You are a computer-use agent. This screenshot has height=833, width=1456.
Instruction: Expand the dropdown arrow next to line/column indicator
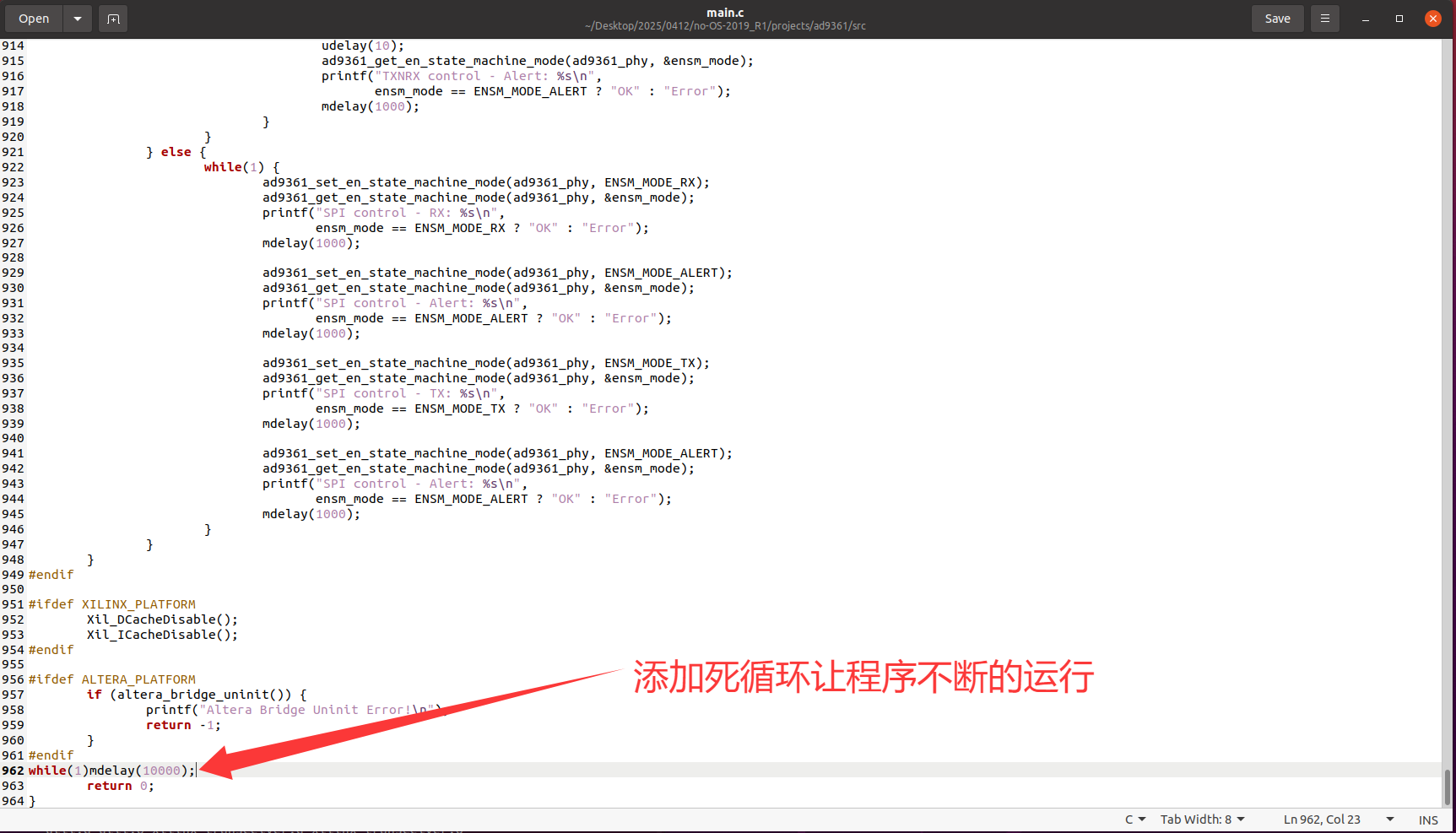(x=1390, y=819)
